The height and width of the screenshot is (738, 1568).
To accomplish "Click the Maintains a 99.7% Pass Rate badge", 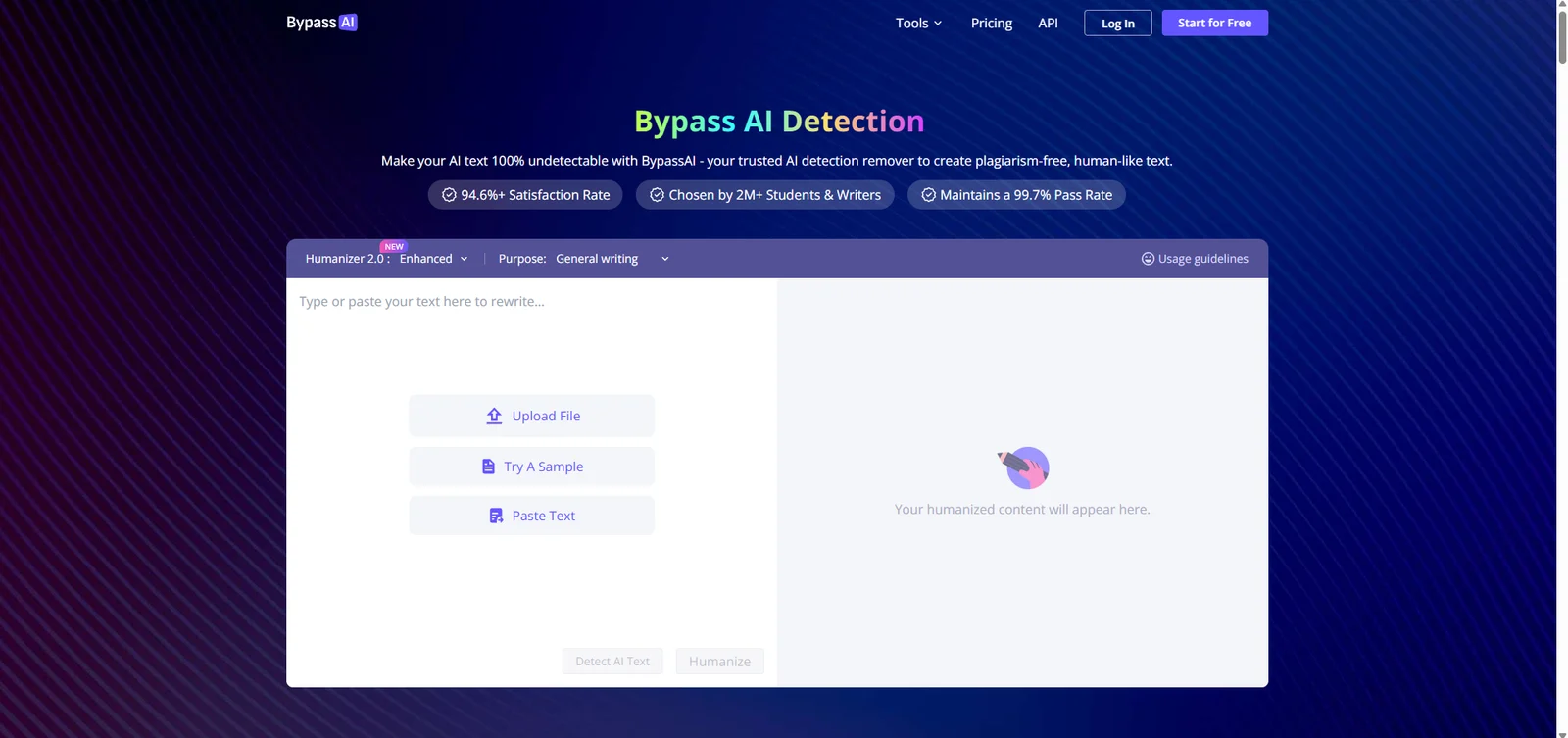I will pyautogui.click(x=1016, y=195).
